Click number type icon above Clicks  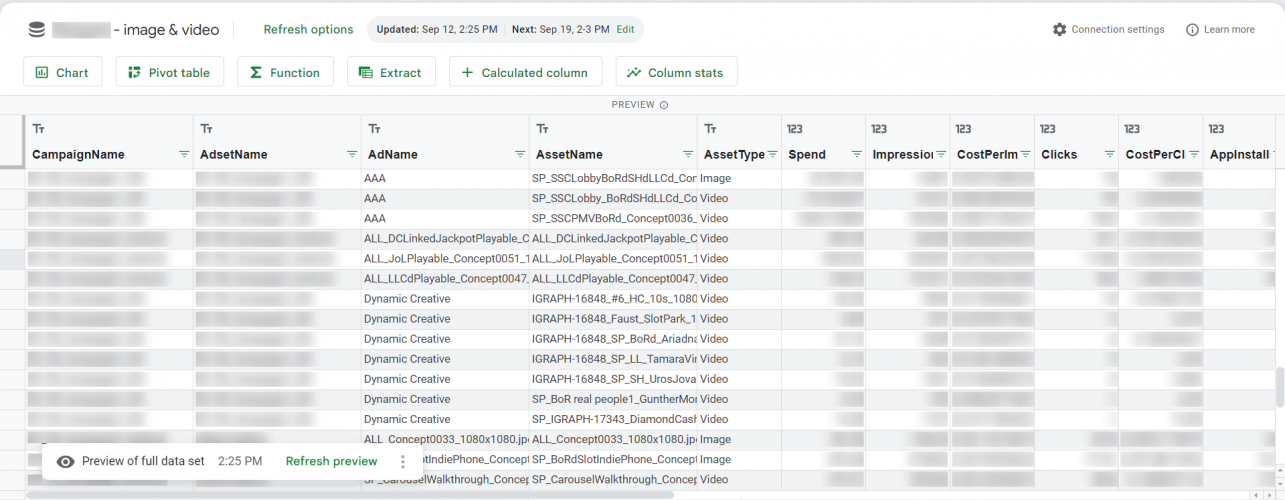[x=1048, y=129]
